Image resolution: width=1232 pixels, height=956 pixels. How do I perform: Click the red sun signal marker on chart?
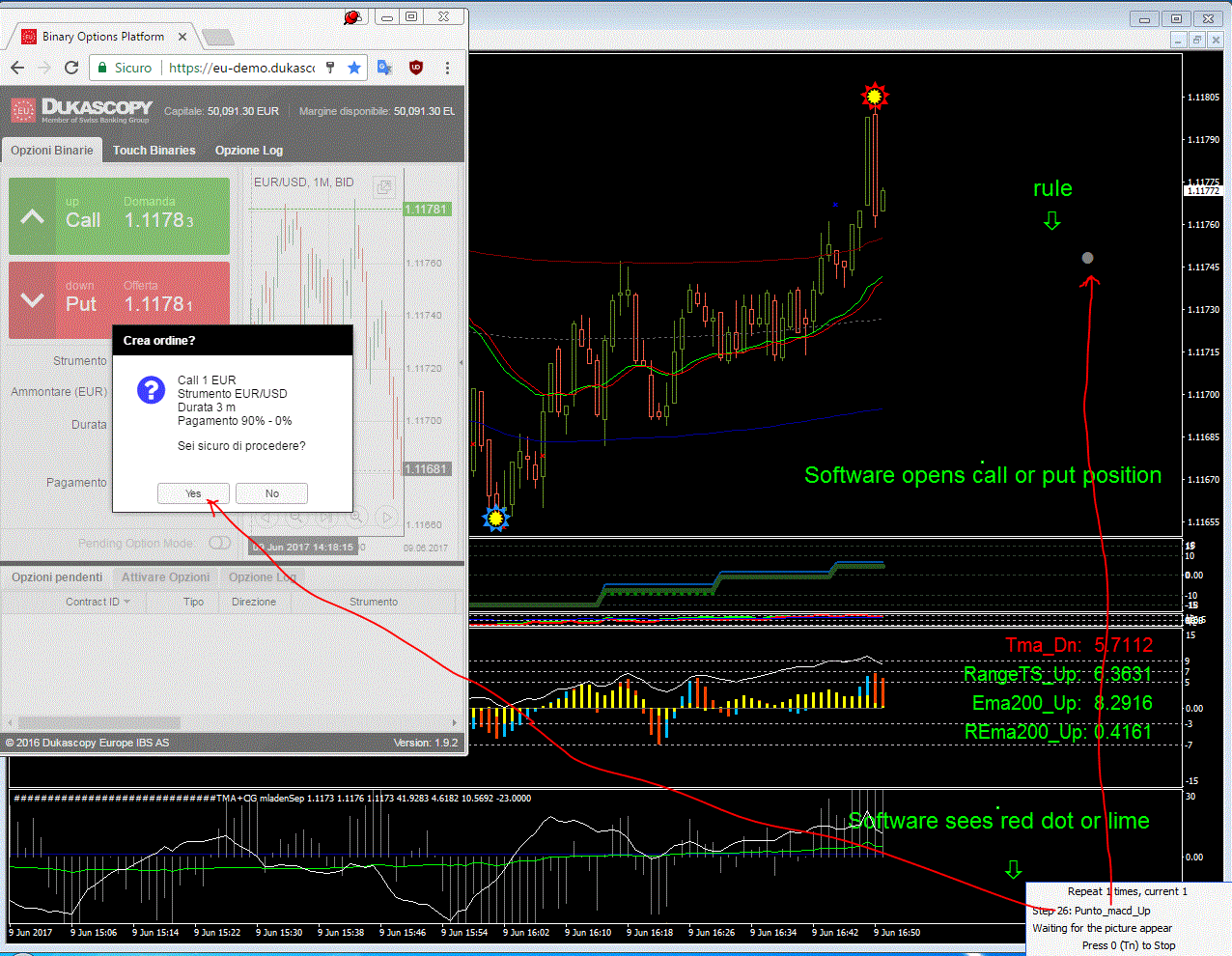point(874,96)
